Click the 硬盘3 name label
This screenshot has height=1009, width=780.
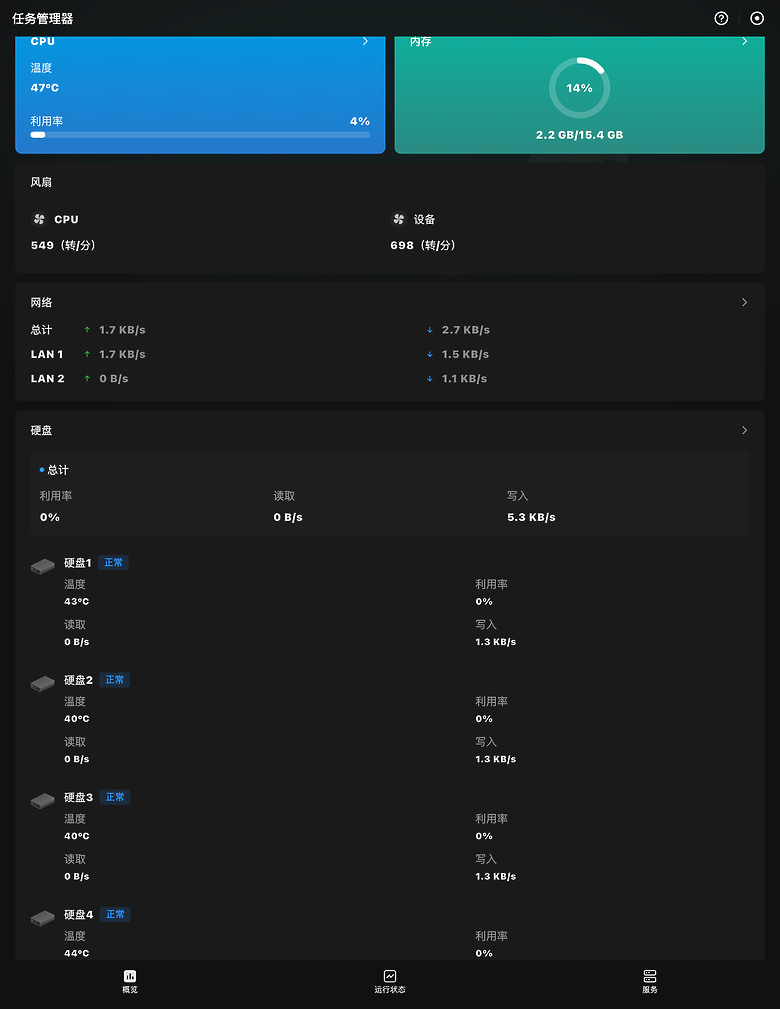[x=79, y=797]
